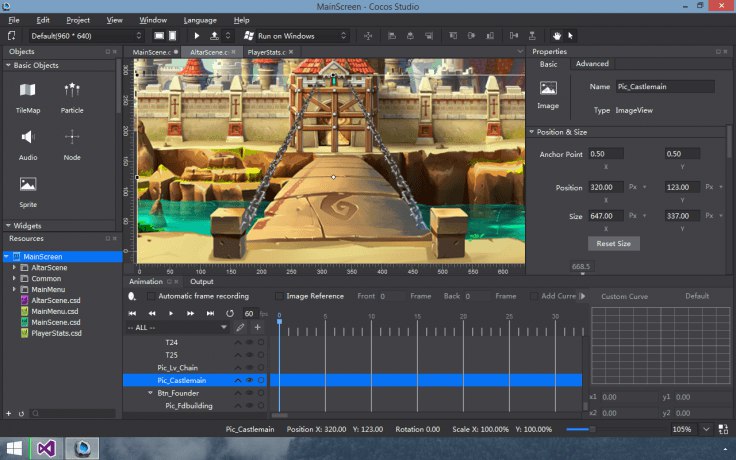Click the anchor move toolbar icon

click(x=368, y=36)
